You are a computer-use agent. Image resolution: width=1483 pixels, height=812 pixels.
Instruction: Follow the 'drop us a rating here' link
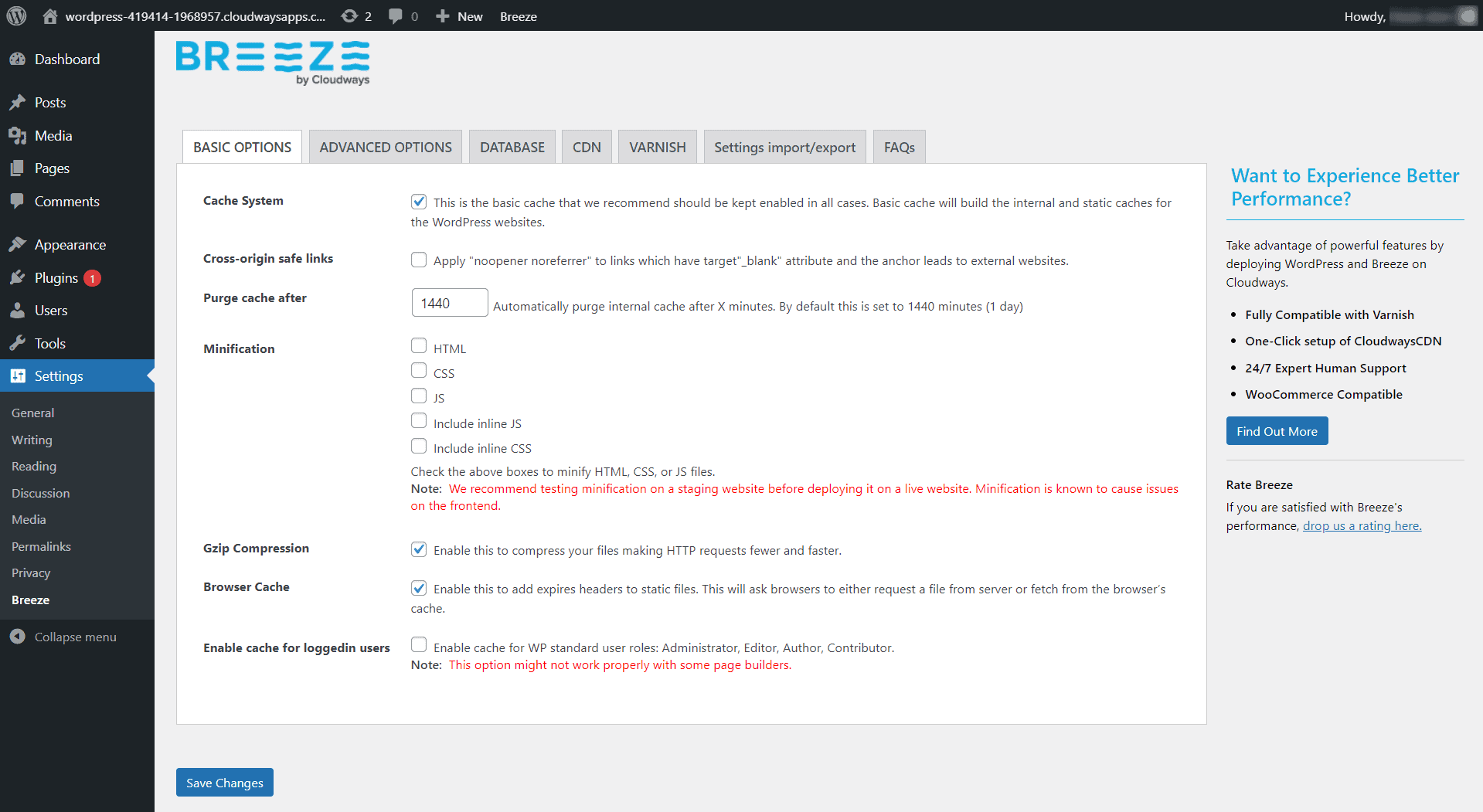point(1362,526)
